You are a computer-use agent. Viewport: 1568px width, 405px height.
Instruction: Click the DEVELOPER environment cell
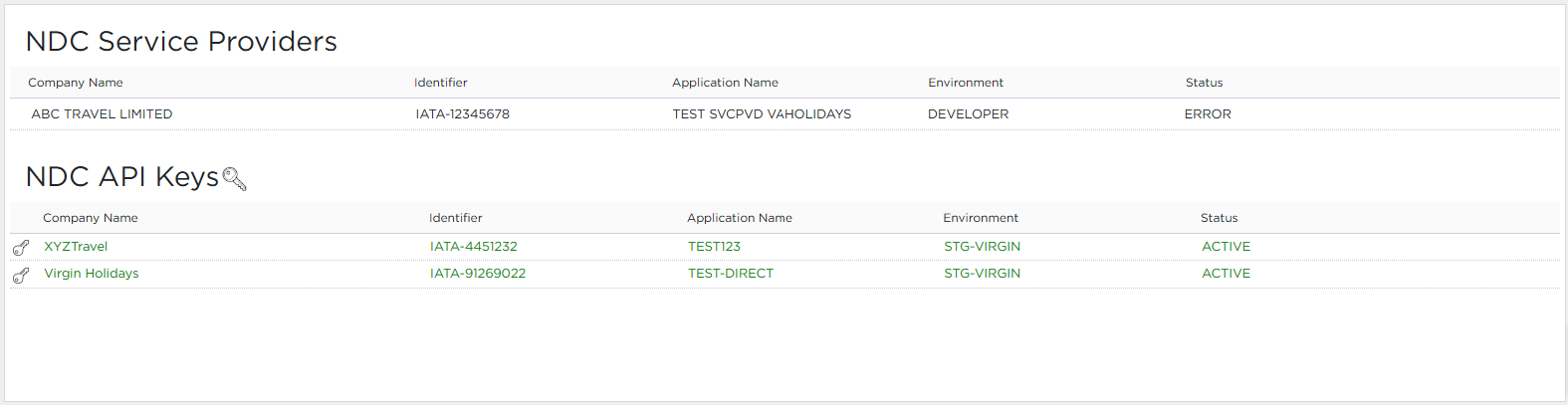pyautogui.click(x=968, y=114)
